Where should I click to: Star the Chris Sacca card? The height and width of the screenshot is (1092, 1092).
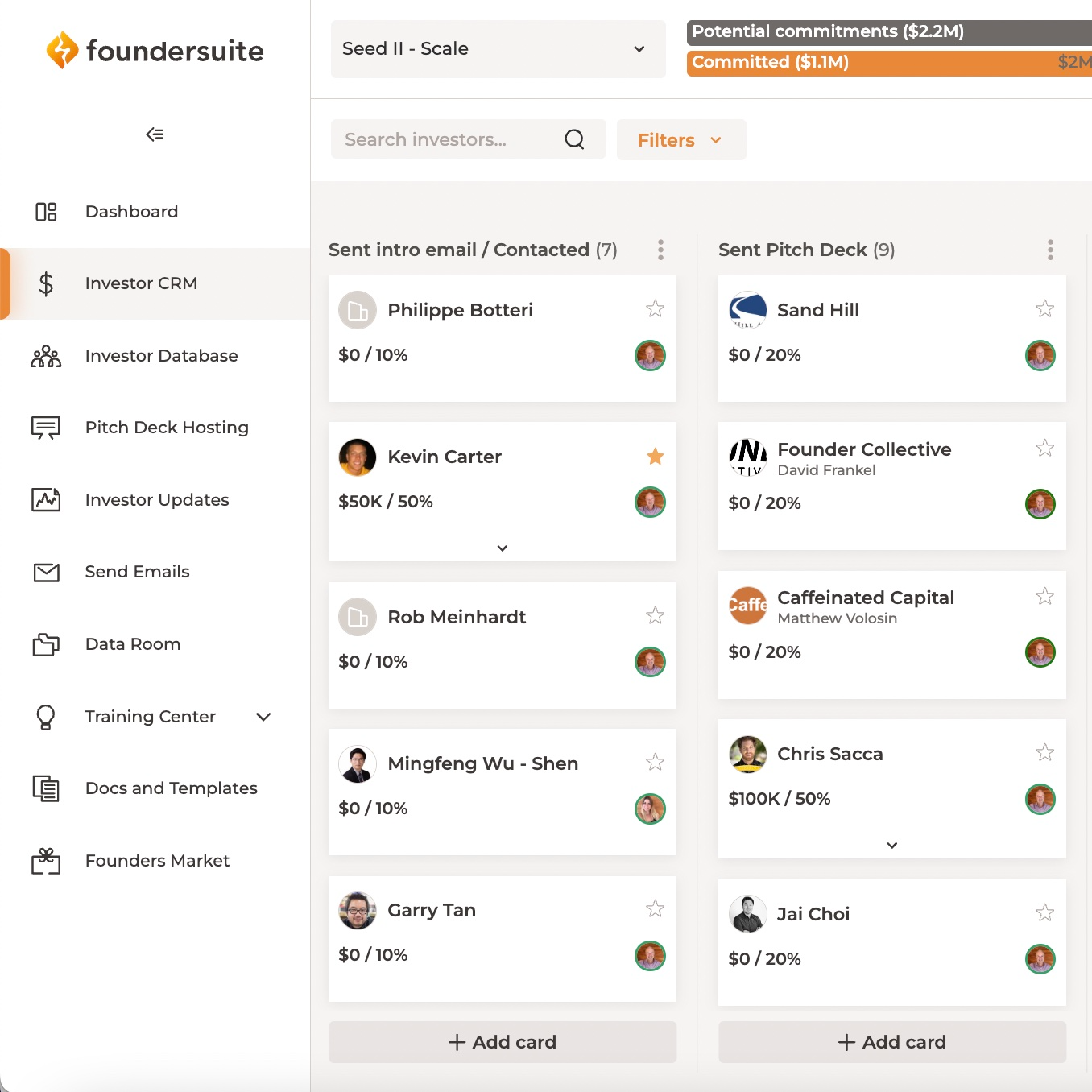tap(1044, 753)
